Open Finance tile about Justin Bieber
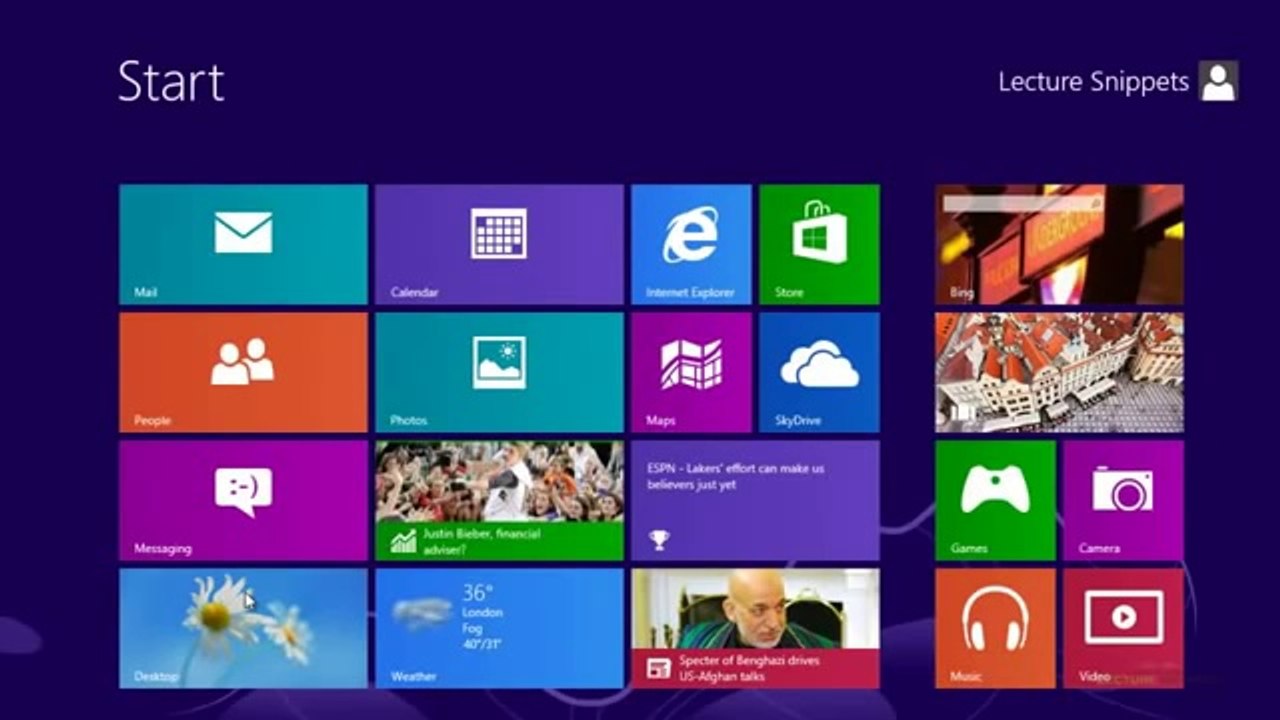The width and height of the screenshot is (1280, 720). [x=499, y=500]
